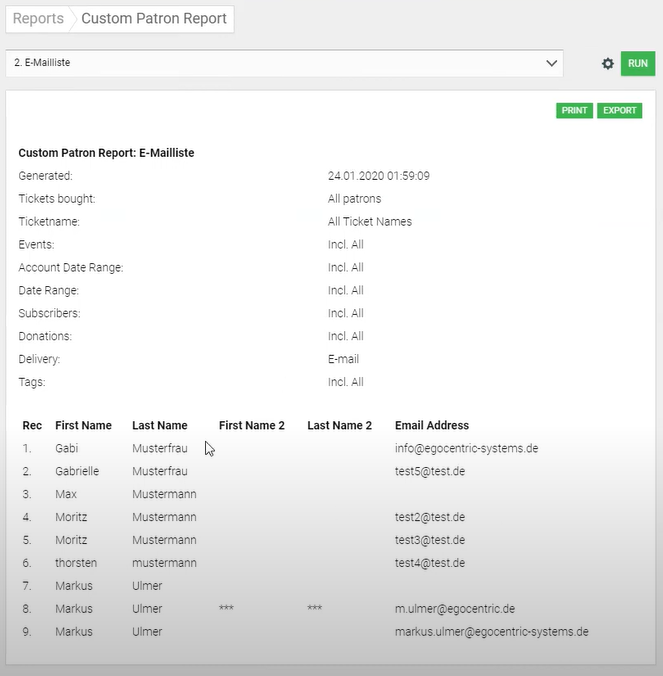Click the Rec column header
Screen dimensions: 663x676
(x=32, y=425)
